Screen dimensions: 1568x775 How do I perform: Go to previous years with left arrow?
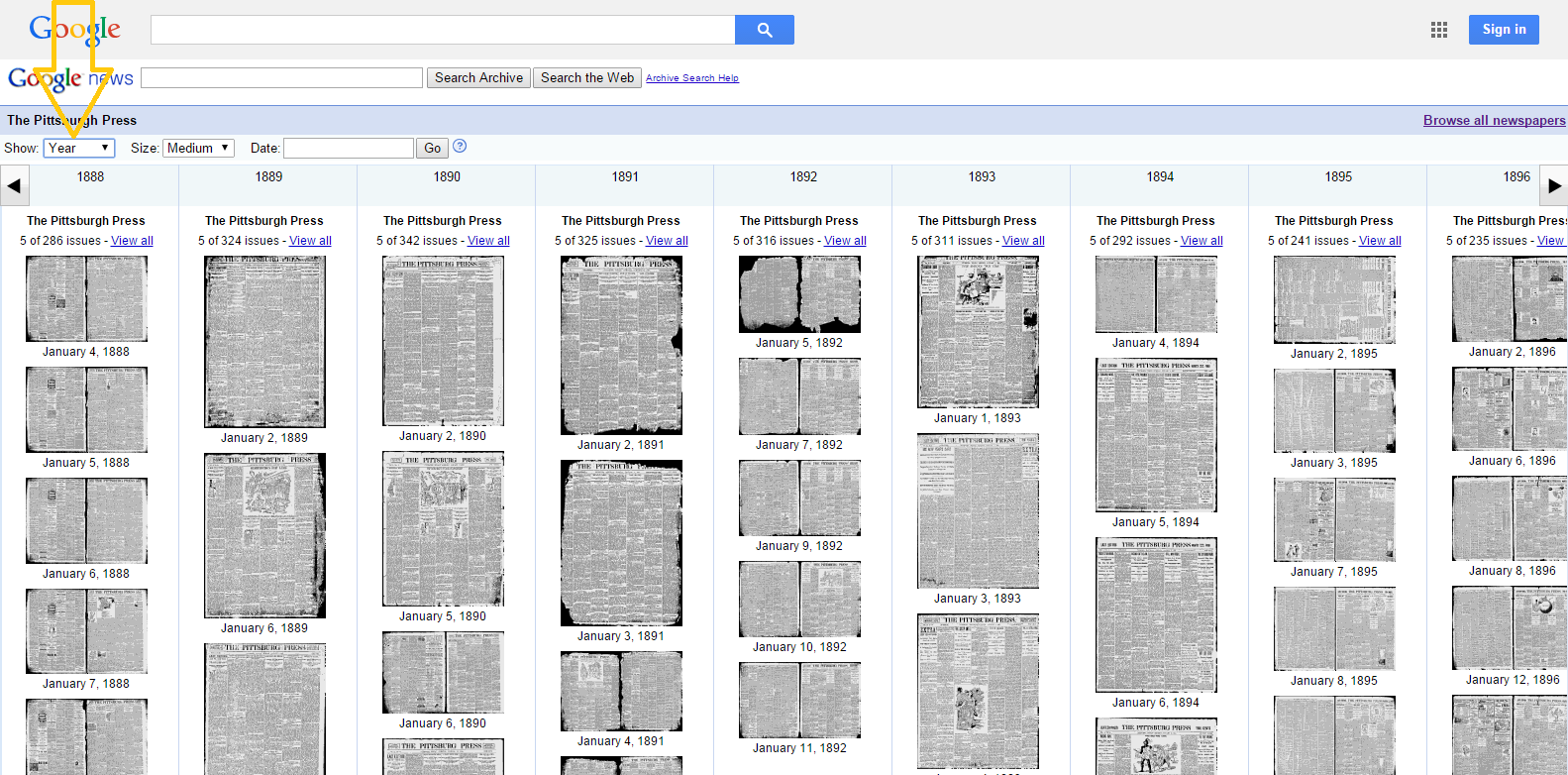pos(14,185)
